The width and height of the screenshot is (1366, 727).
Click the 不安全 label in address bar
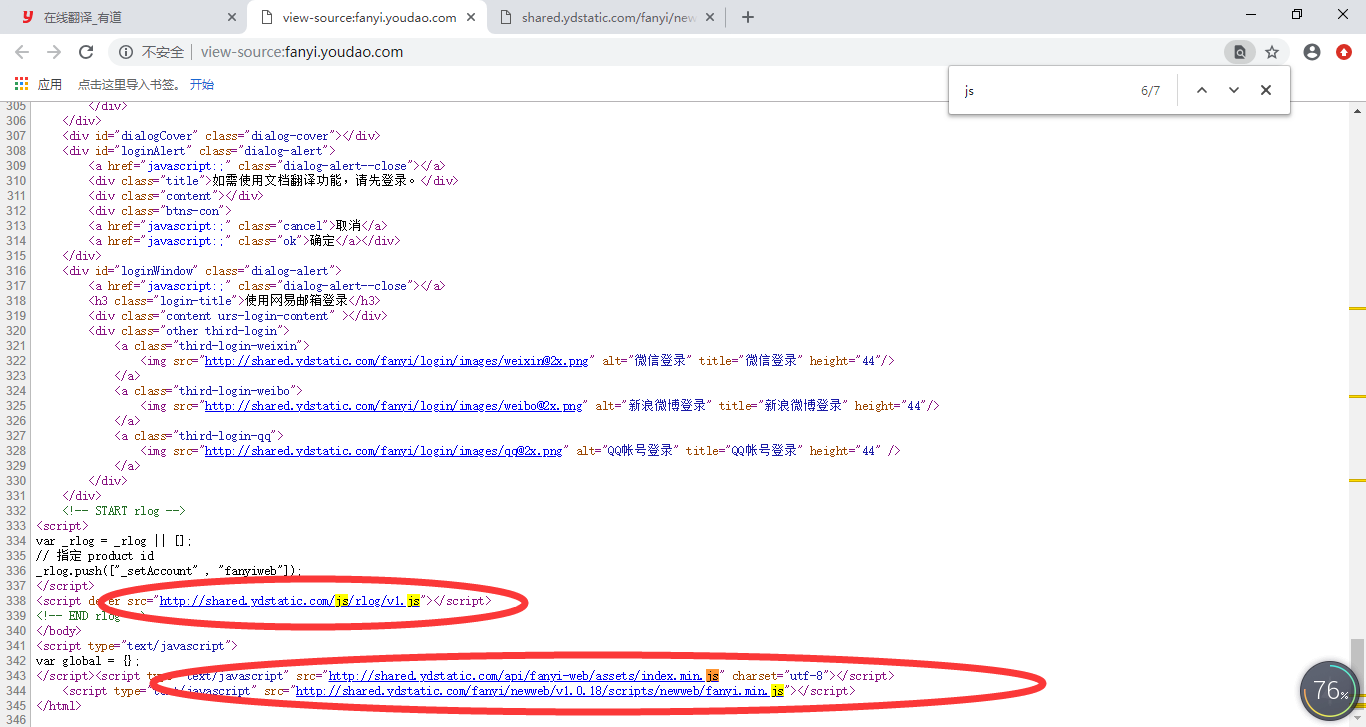(163, 52)
